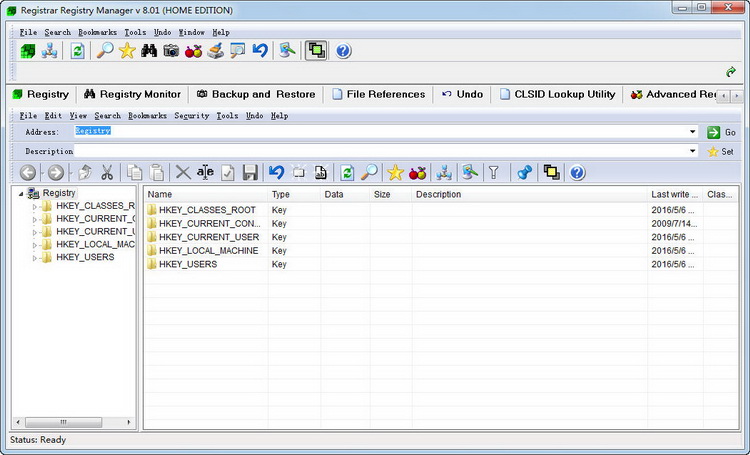Expand HKEY_USERS tree node arrow
Image resolution: width=750 pixels, height=455 pixels.
[x=34, y=258]
